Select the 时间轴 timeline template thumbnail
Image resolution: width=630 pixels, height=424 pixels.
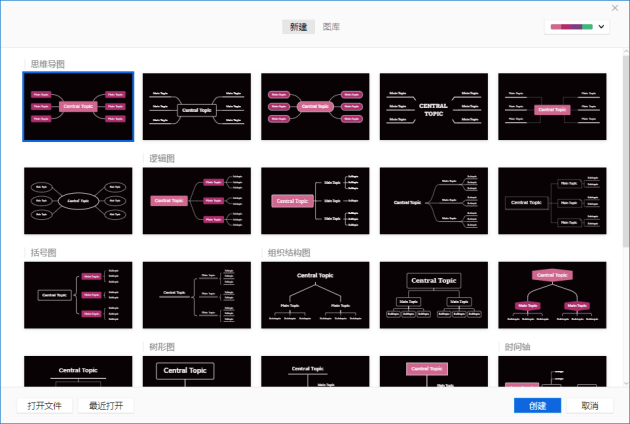click(x=552, y=372)
